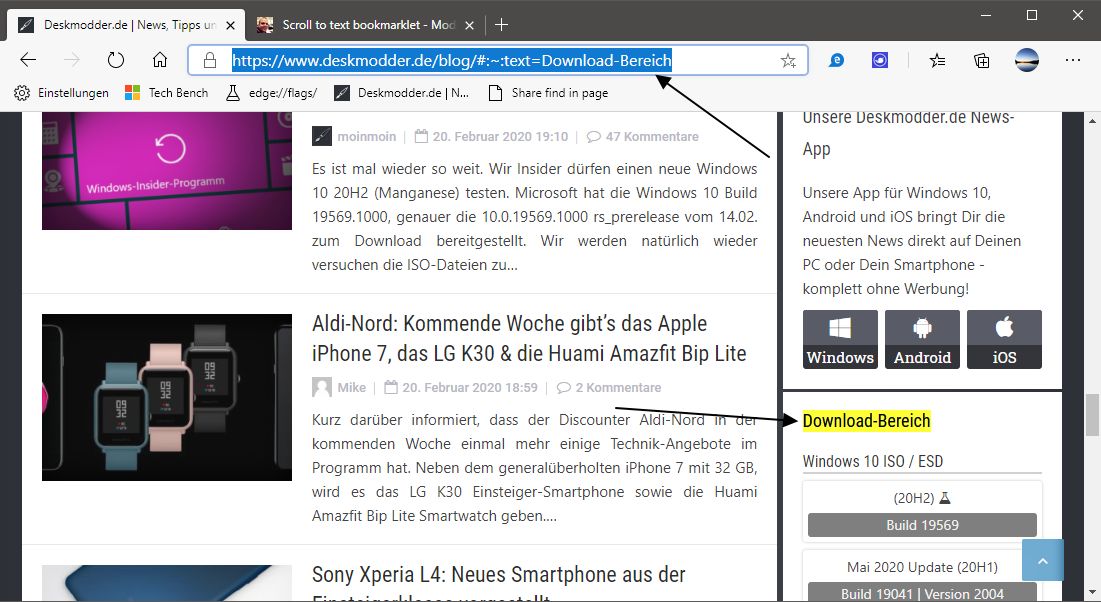Screen dimensions: 1101x602
Task: Go to the home page icon
Action: coord(160,60)
